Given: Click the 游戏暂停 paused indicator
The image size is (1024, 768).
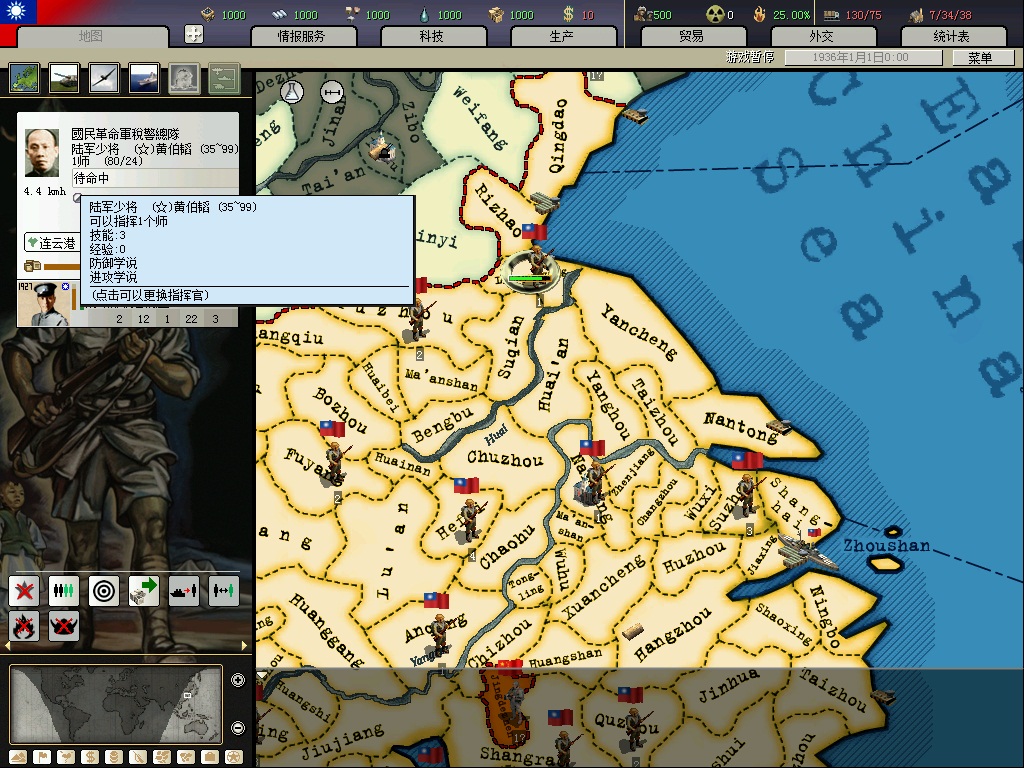Looking at the screenshot, I should tap(750, 57).
